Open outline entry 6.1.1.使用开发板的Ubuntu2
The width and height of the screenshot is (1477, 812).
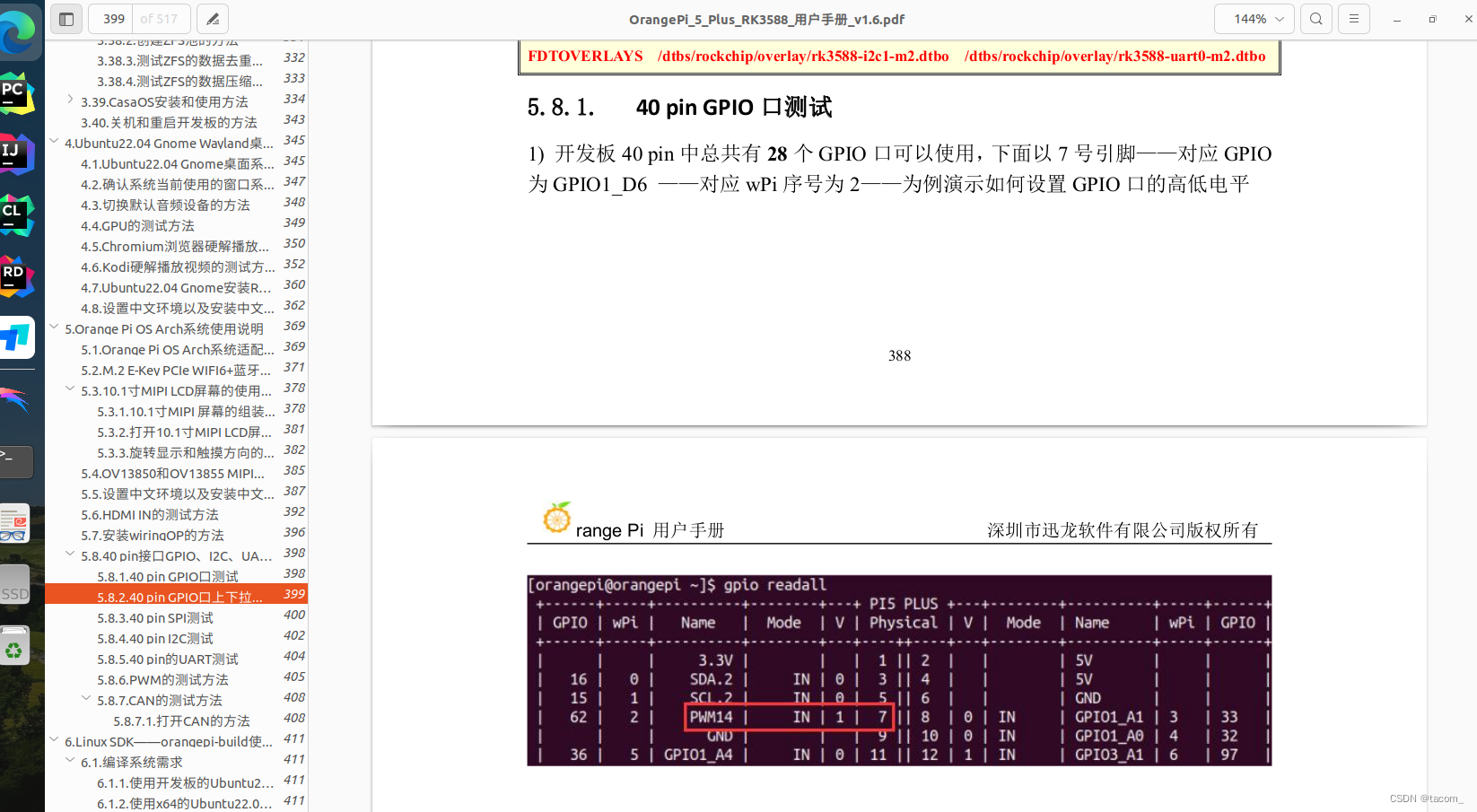pyautogui.click(x=185, y=783)
